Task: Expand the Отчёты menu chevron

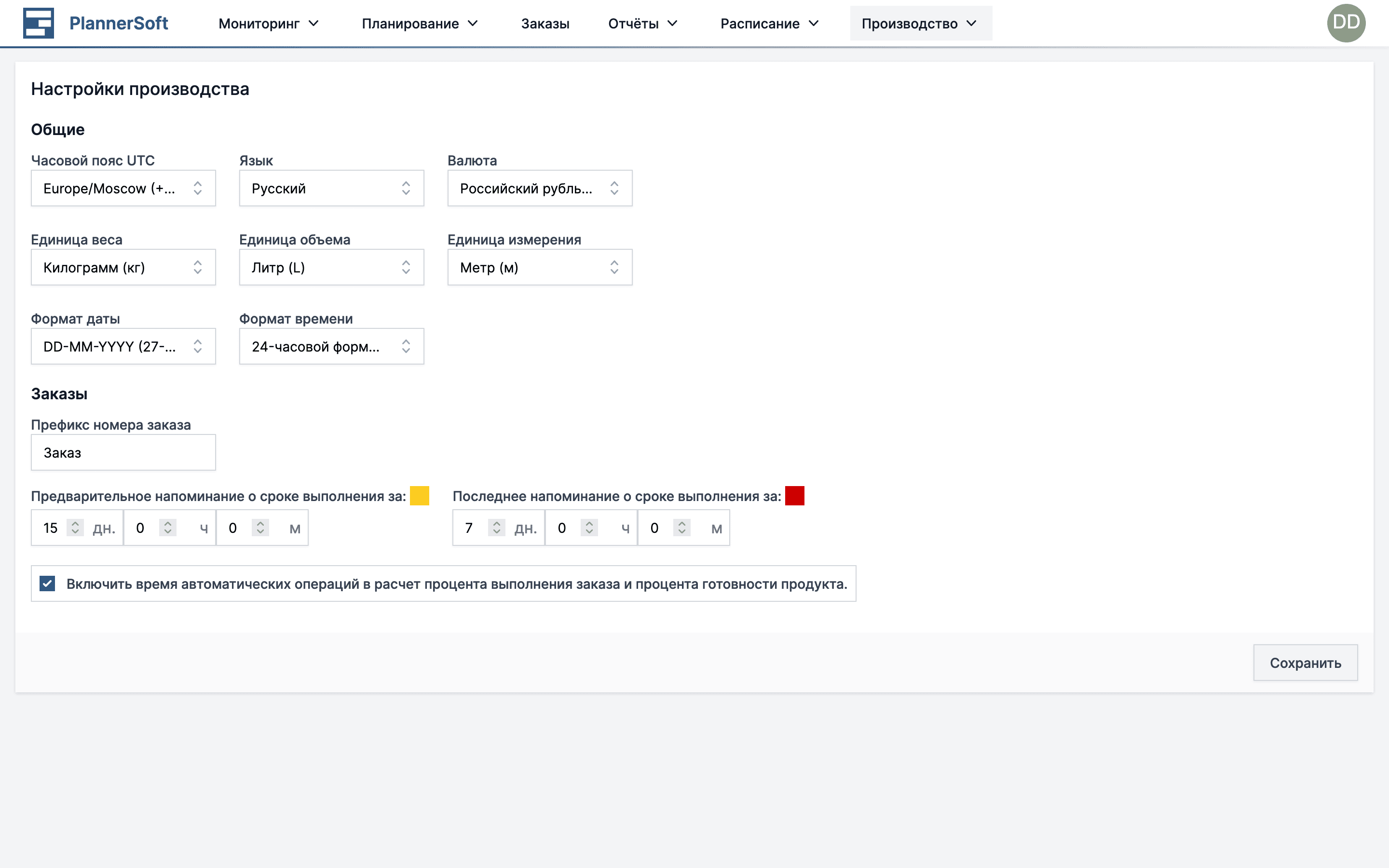Action: coord(673,24)
